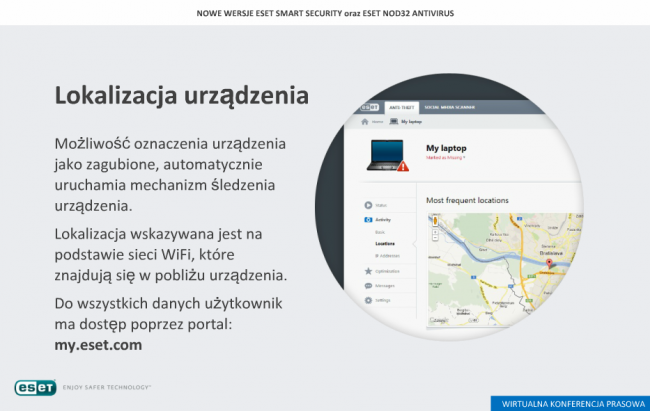Click the Street View pegman on map
The image size is (650, 411).
click(435, 221)
